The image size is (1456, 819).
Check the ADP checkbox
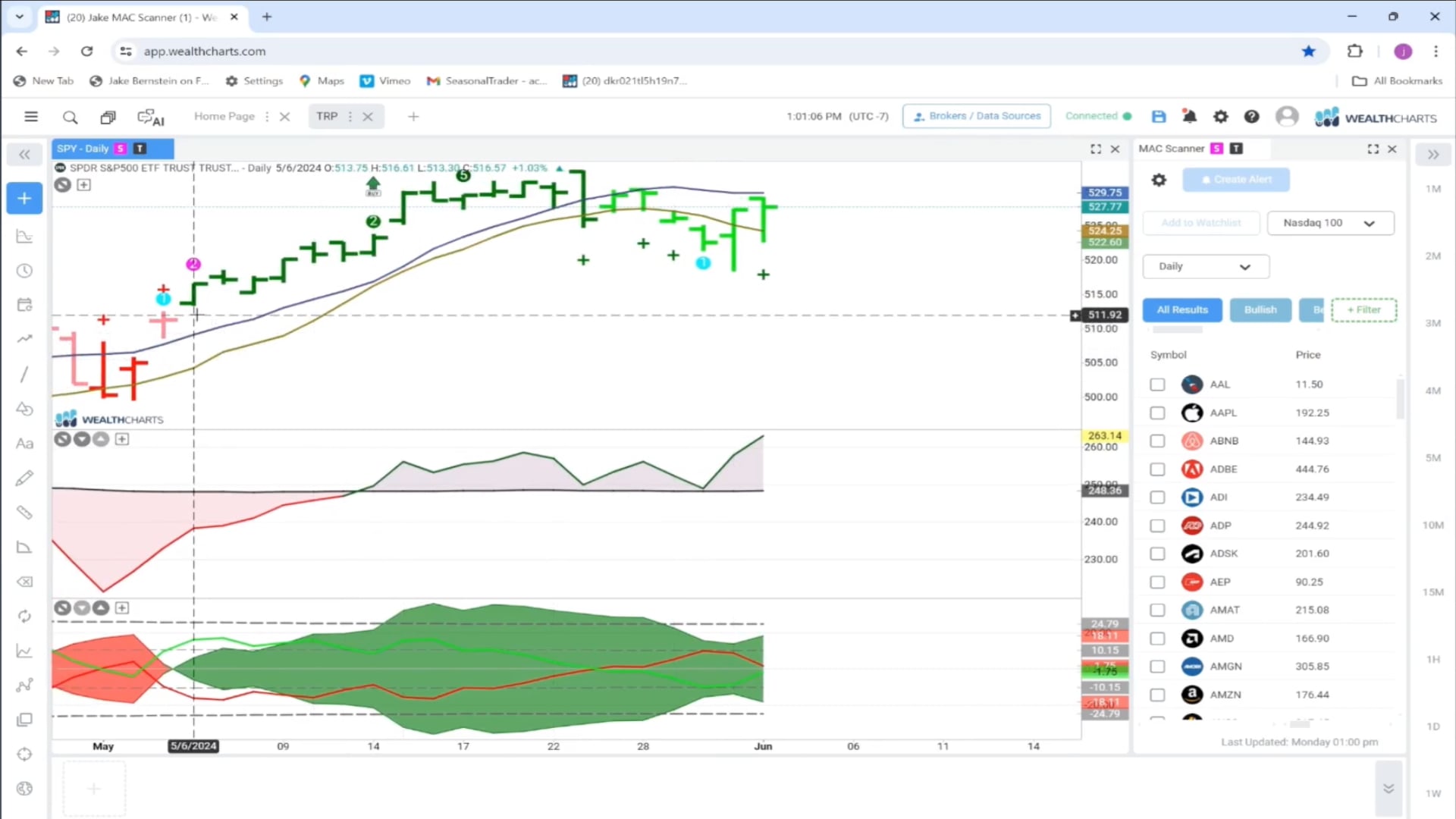pyautogui.click(x=1157, y=526)
